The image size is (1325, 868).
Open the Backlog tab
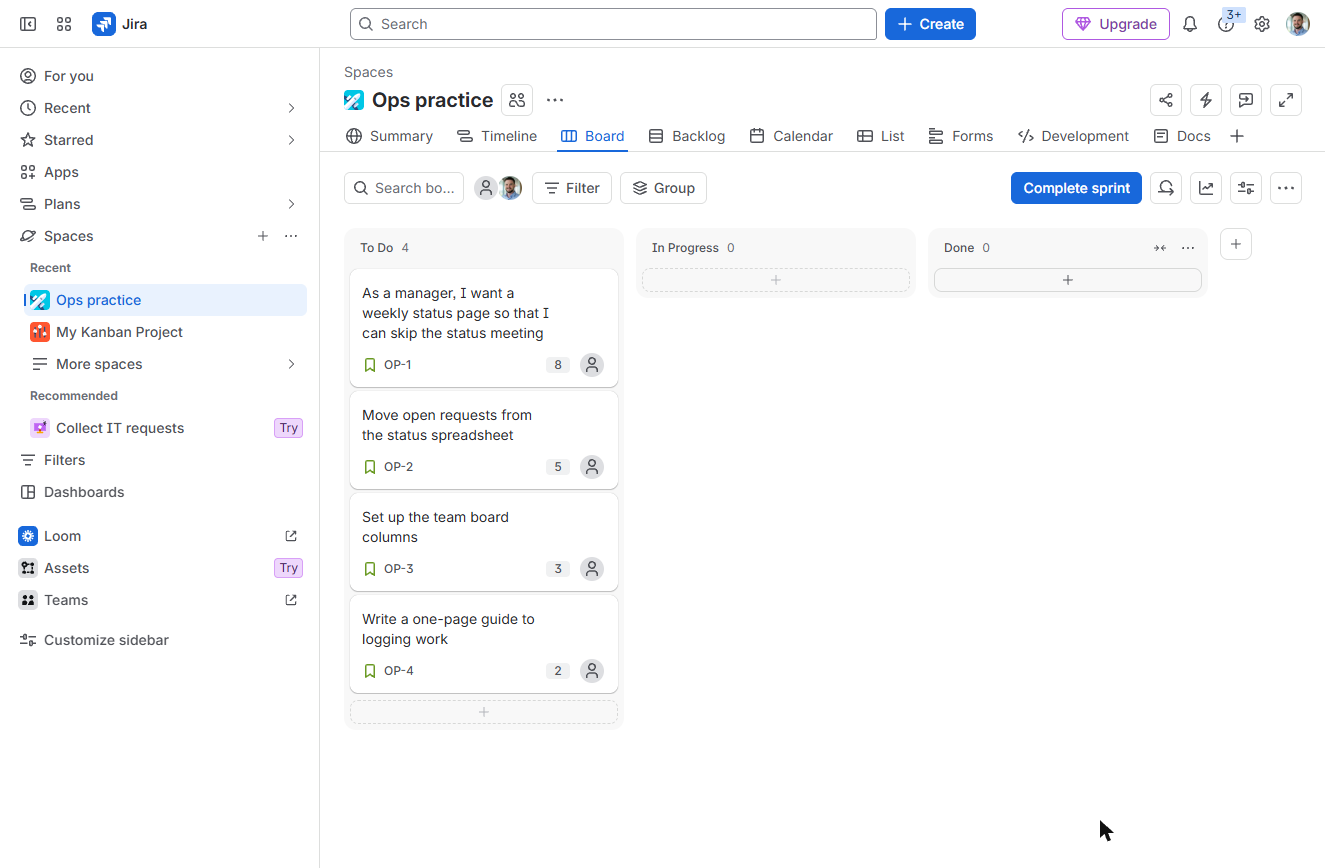click(x=686, y=136)
